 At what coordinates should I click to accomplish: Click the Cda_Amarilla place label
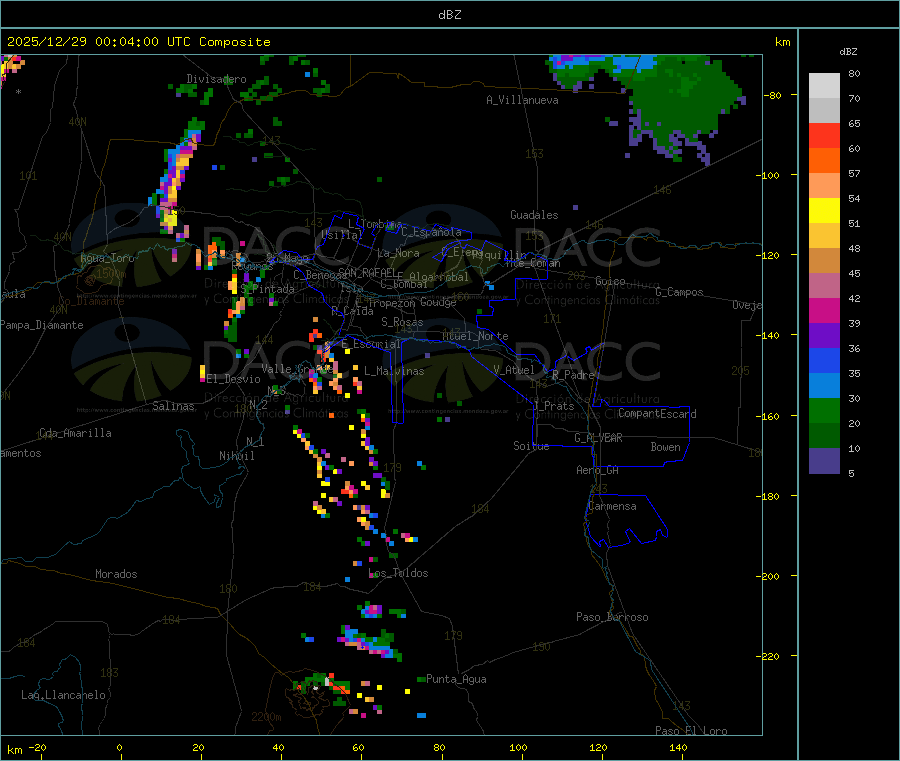pos(75,433)
